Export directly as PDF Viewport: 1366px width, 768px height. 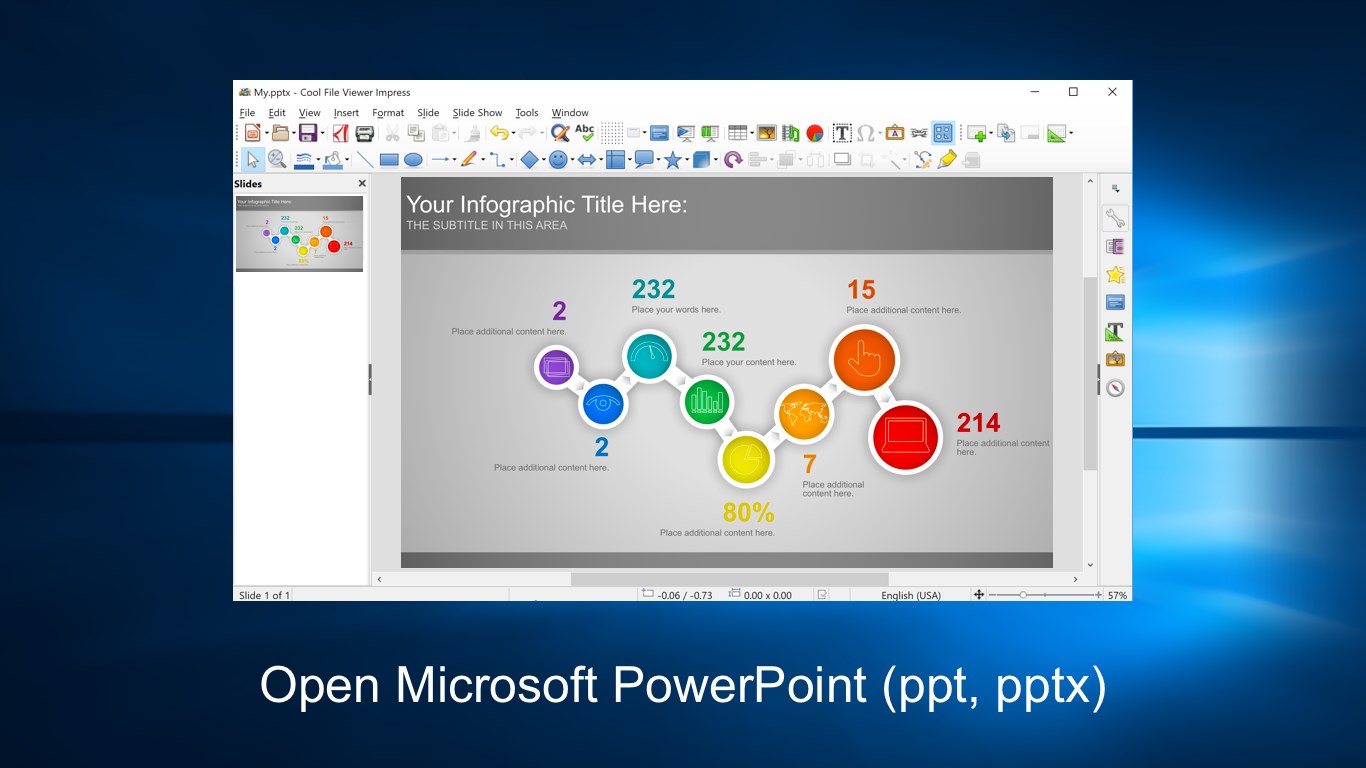pos(340,132)
